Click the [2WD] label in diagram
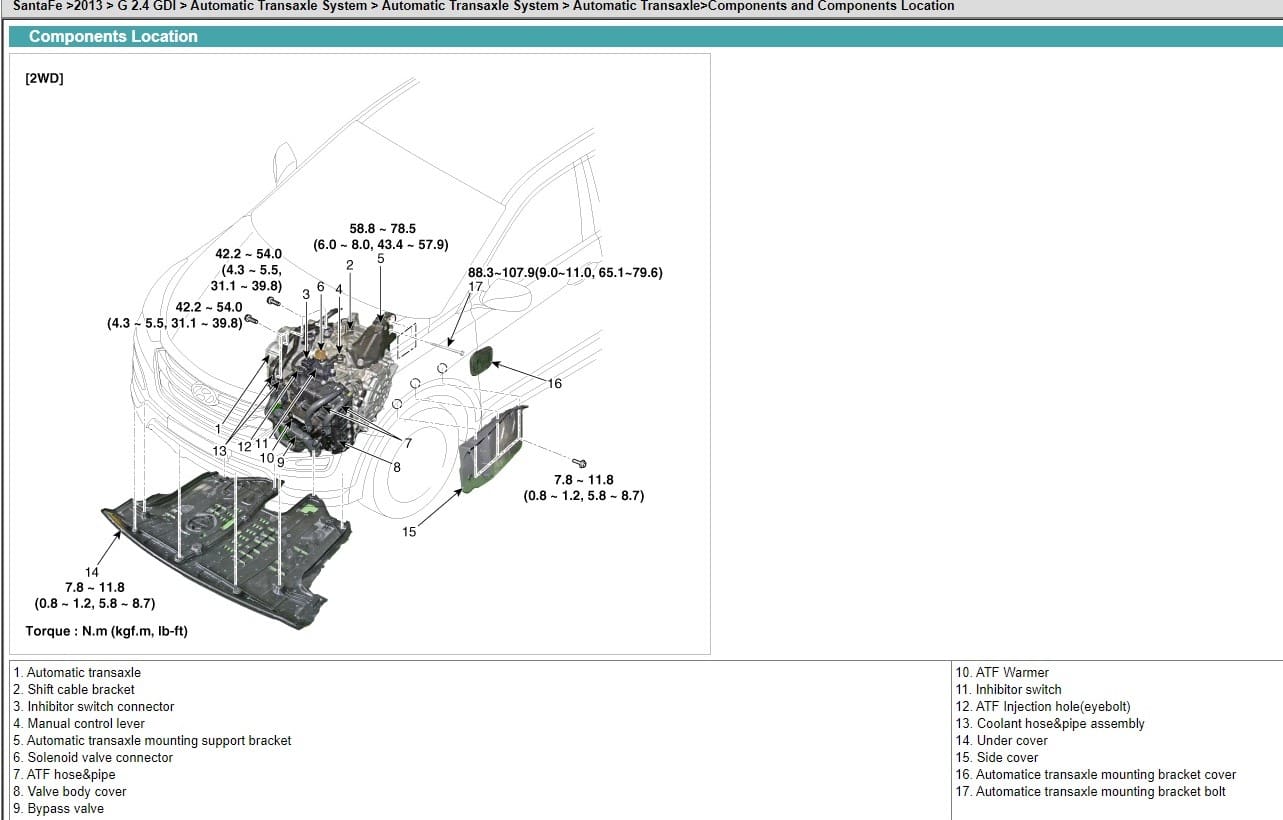This screenshot has height=820, width=1283. 44,79
